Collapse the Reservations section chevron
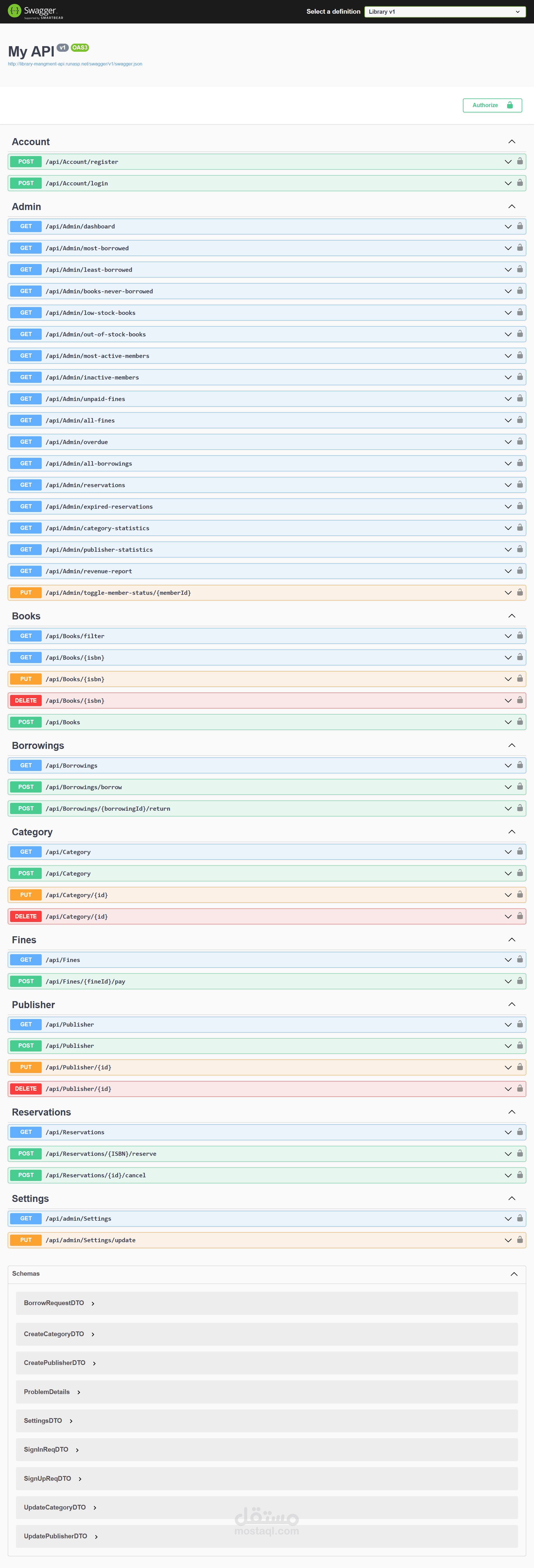 coord(512,1112)
